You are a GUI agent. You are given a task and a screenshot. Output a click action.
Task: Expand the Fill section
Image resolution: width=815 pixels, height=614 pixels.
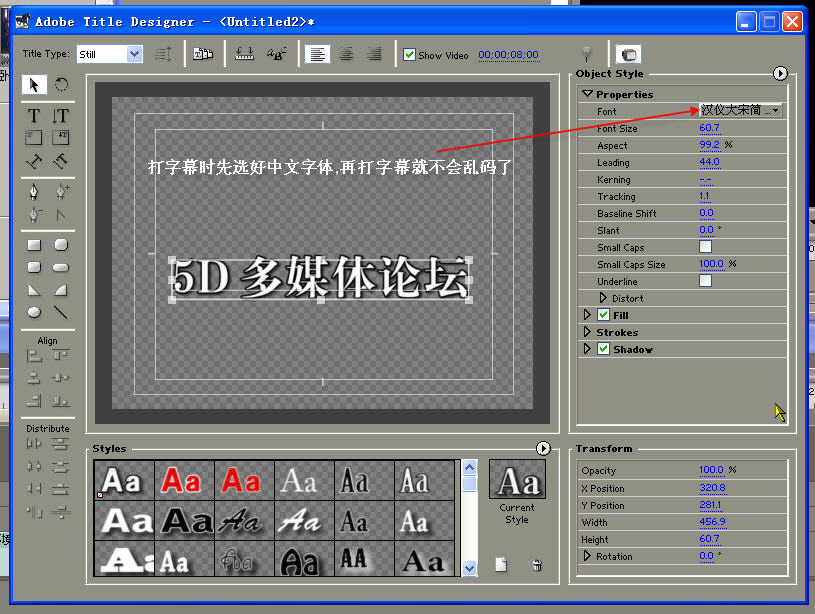click(x=587, y=315)
